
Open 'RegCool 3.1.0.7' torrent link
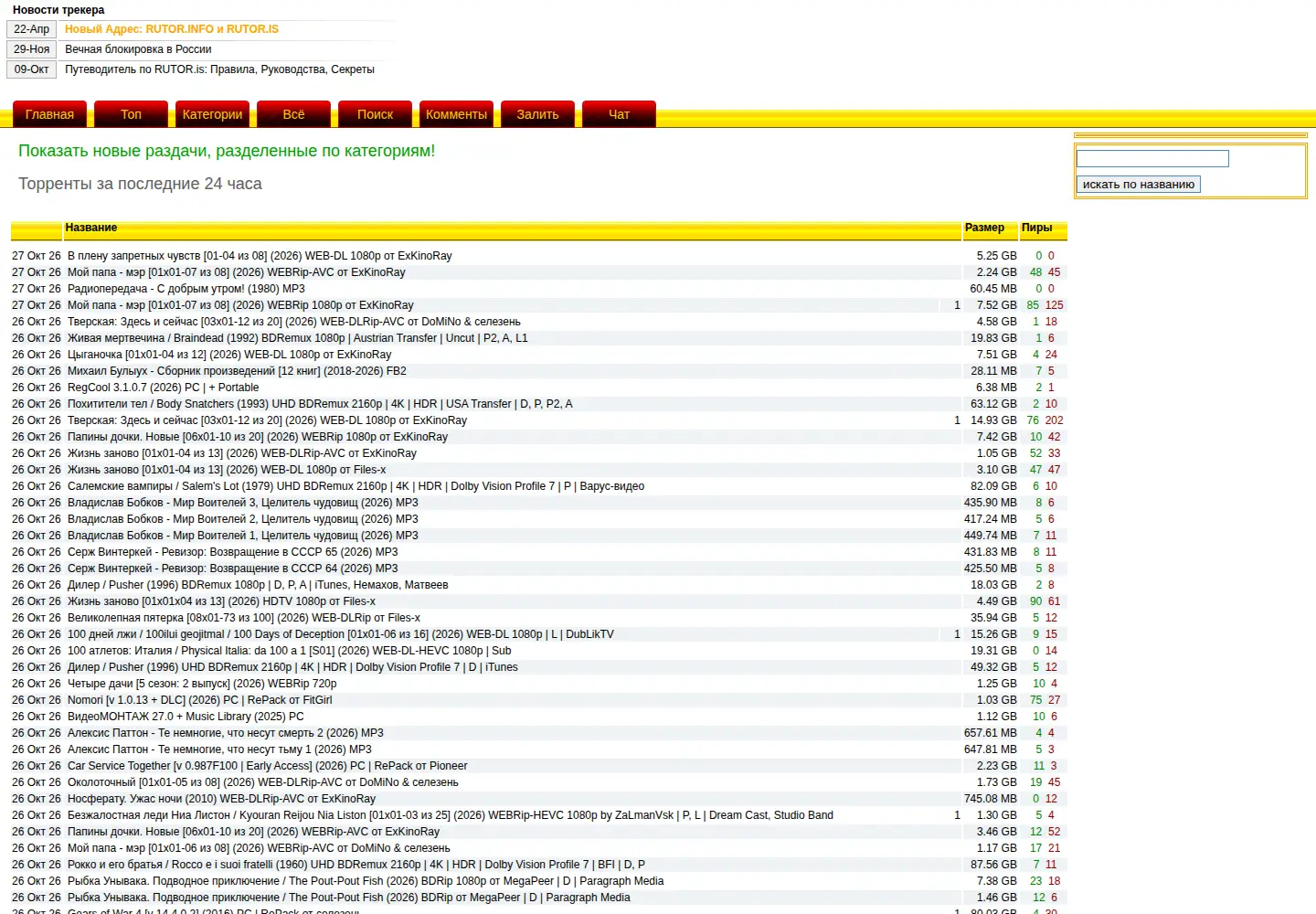(164, 388)
